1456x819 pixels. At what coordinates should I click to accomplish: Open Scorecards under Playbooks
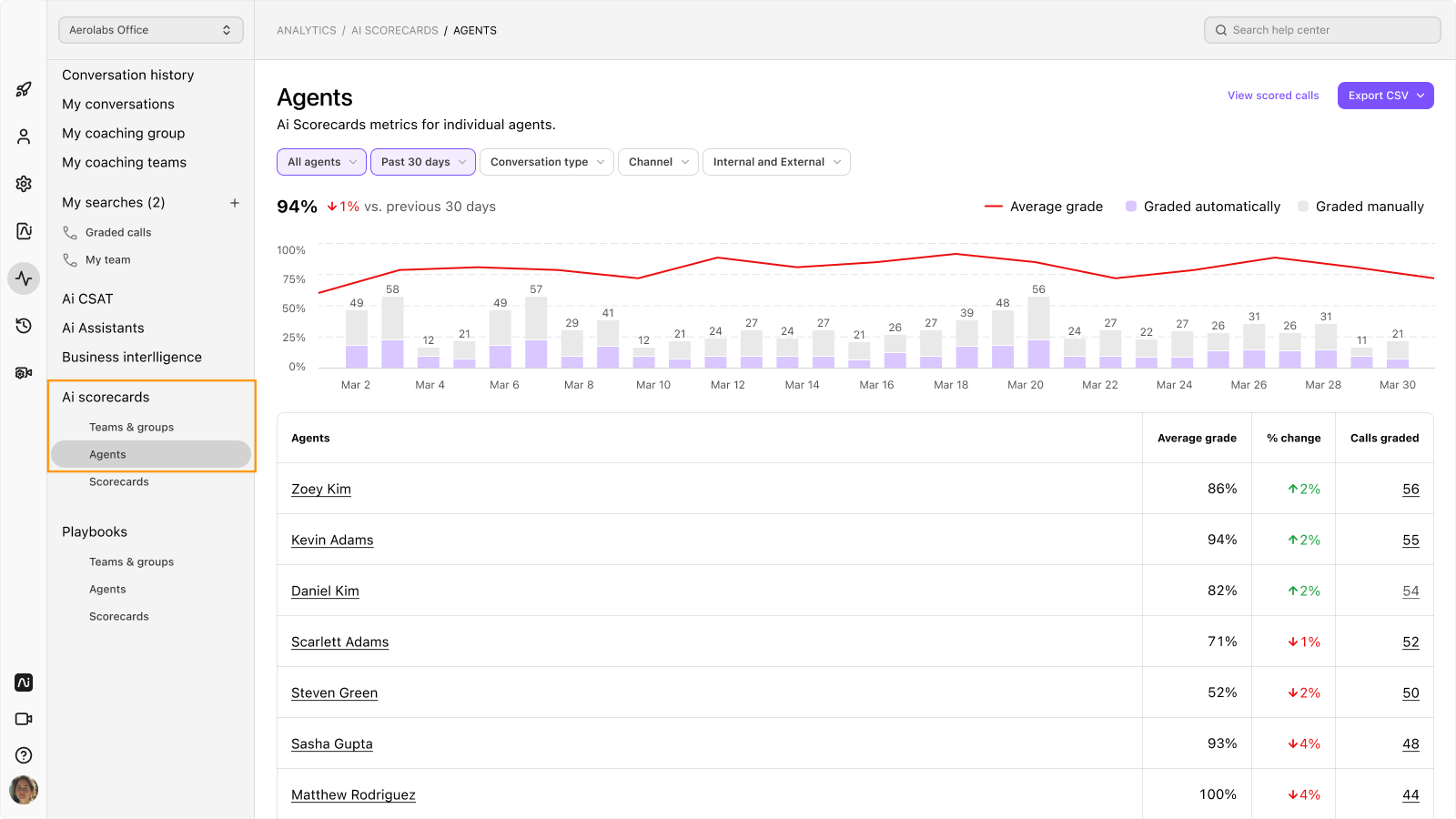119,617
